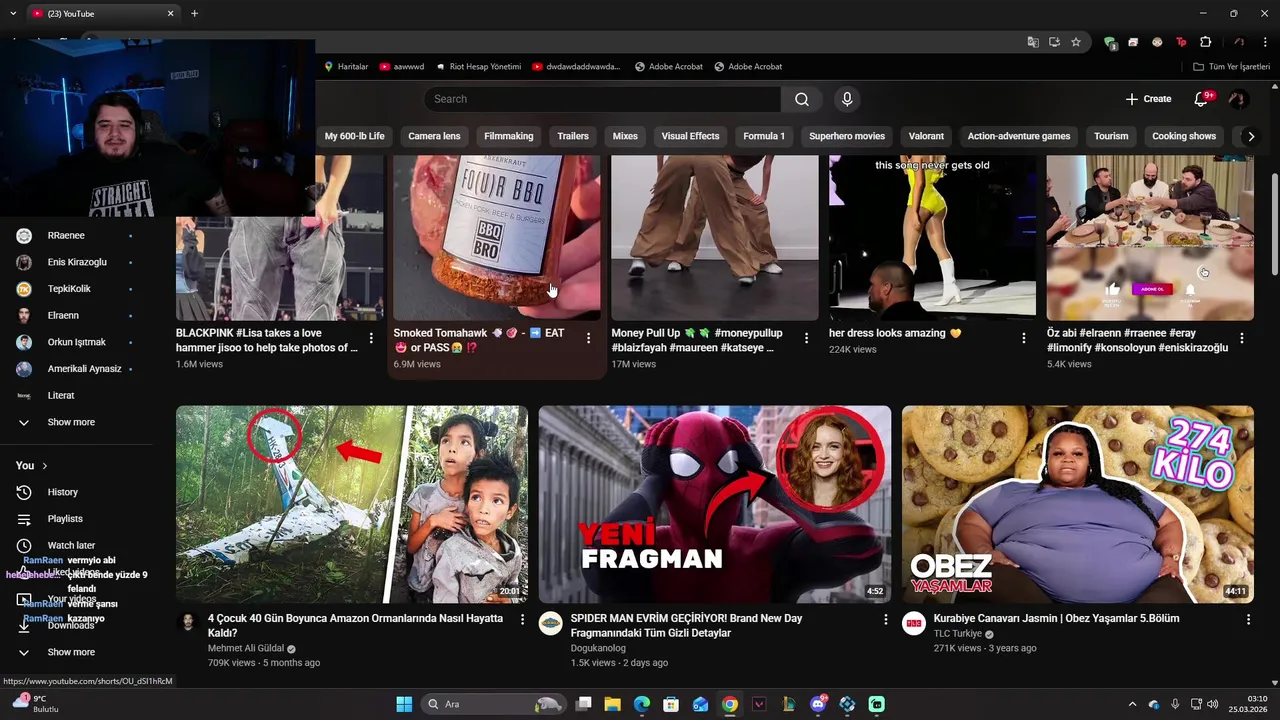Play the Amazon plane crash thumbnail
The image size is (1280, 720).
pyautogui.click(x=352, y=504)
